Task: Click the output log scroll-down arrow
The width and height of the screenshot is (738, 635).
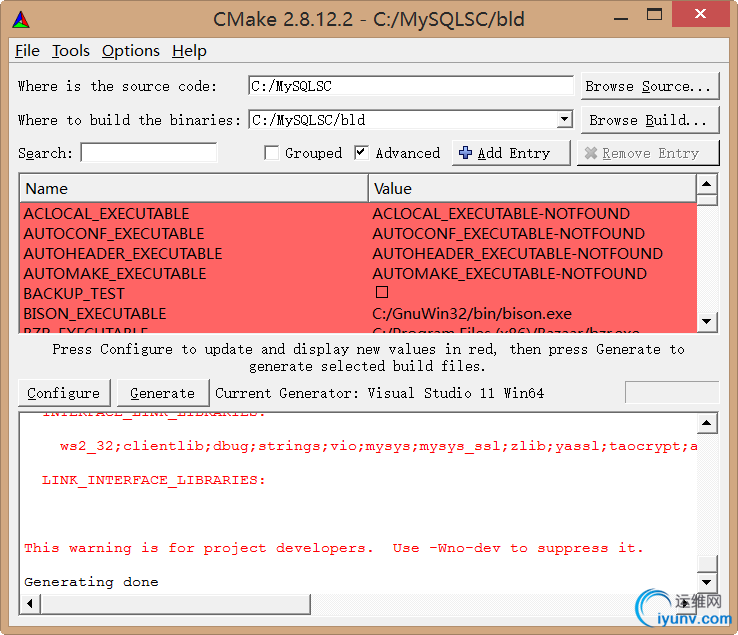Action: pyautogui.click(x=706, y=582)
